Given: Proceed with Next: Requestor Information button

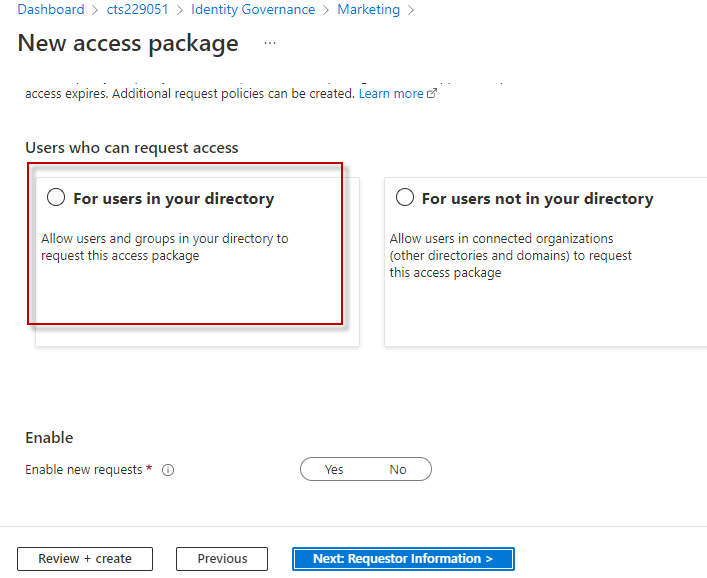Looking at the screenshot, I should click(403, 559).
